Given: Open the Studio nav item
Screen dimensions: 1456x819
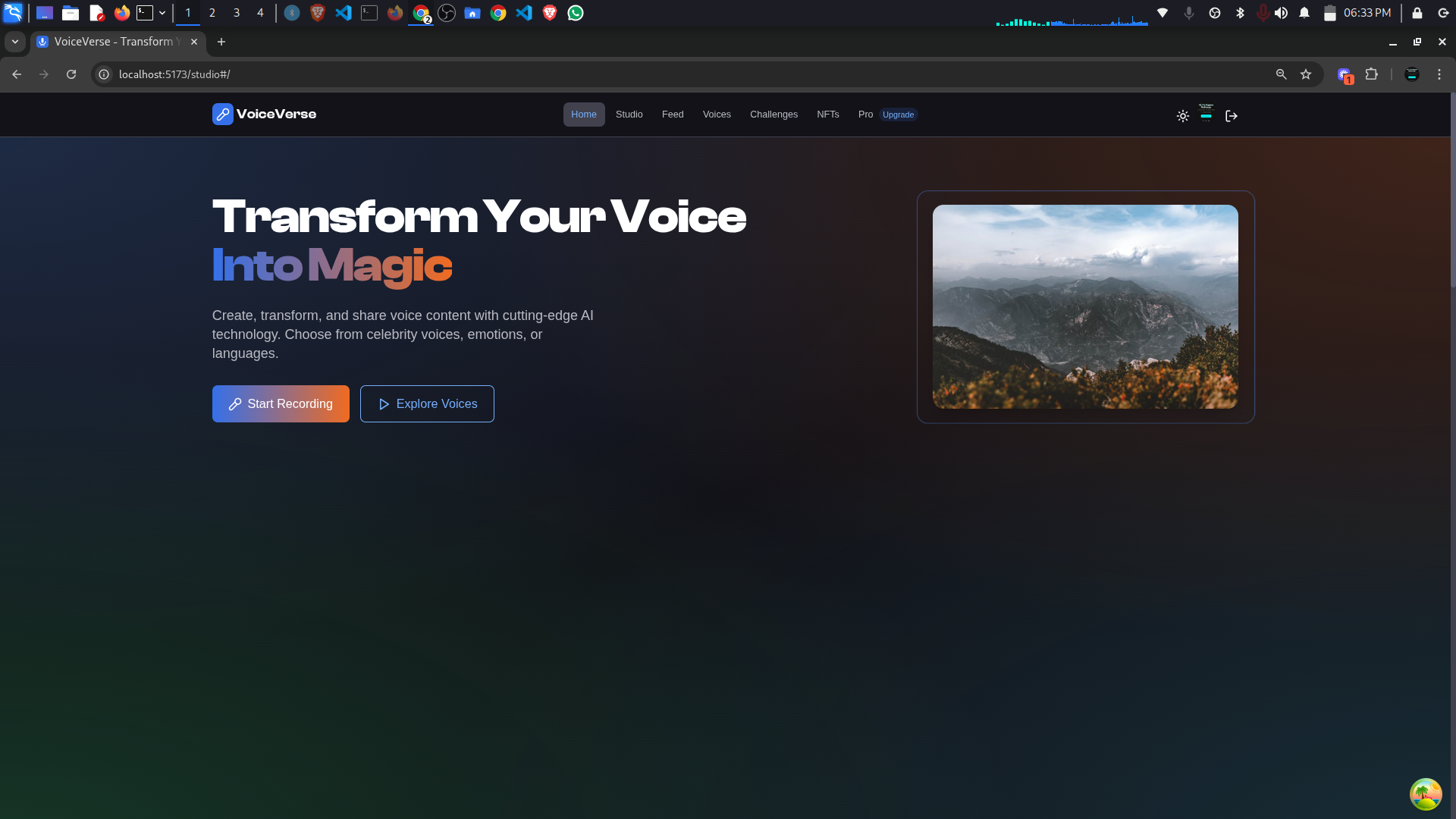Looking at the screenshot, I should [629, 115].
